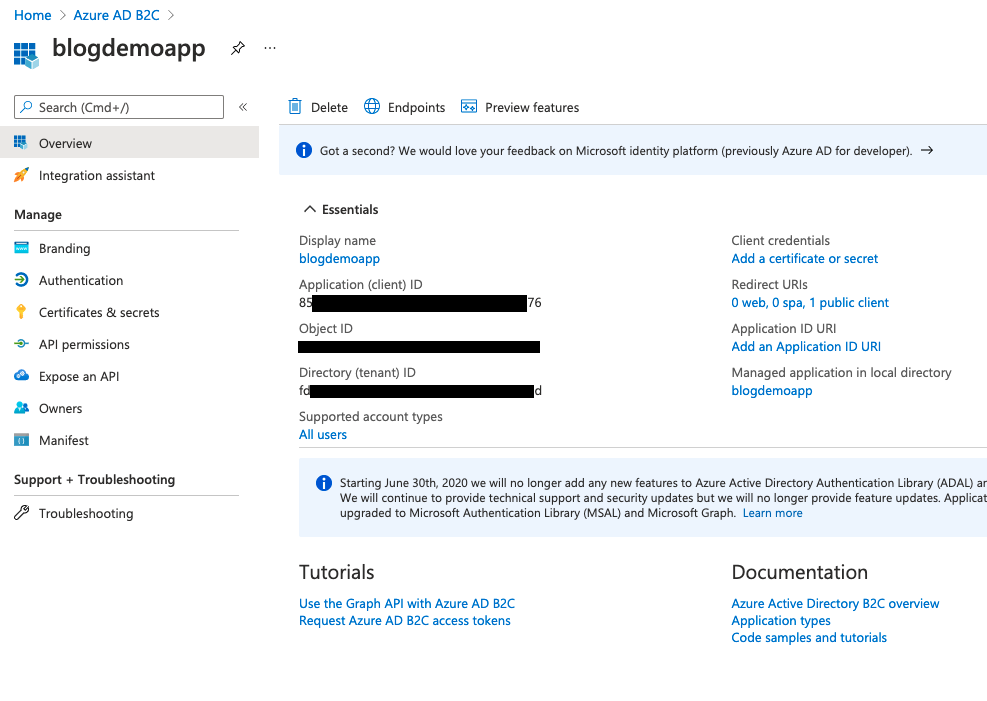Click the Preview features icon
This screenshot has width=987, height=701.
click(x=469, y=106)
